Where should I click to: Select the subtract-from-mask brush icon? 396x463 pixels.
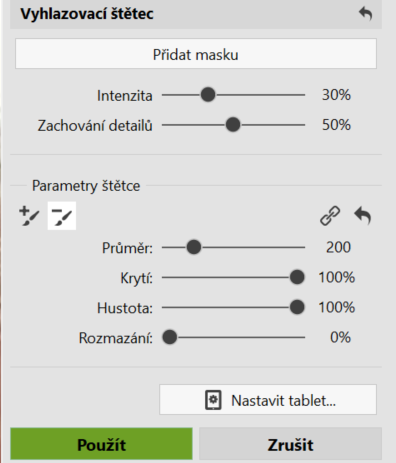[62, 216]
